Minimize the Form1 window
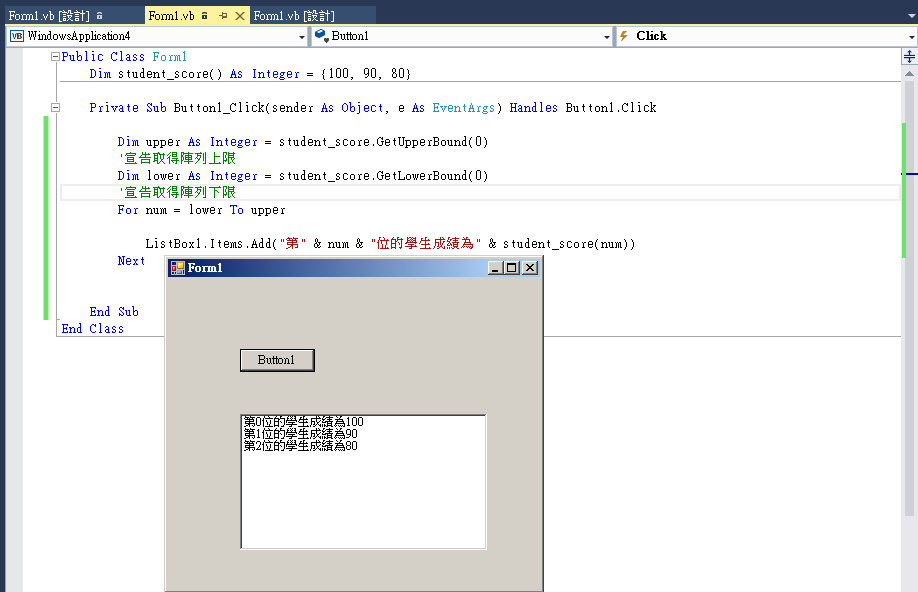Screen dimensions: 918x592 (495, 268)
